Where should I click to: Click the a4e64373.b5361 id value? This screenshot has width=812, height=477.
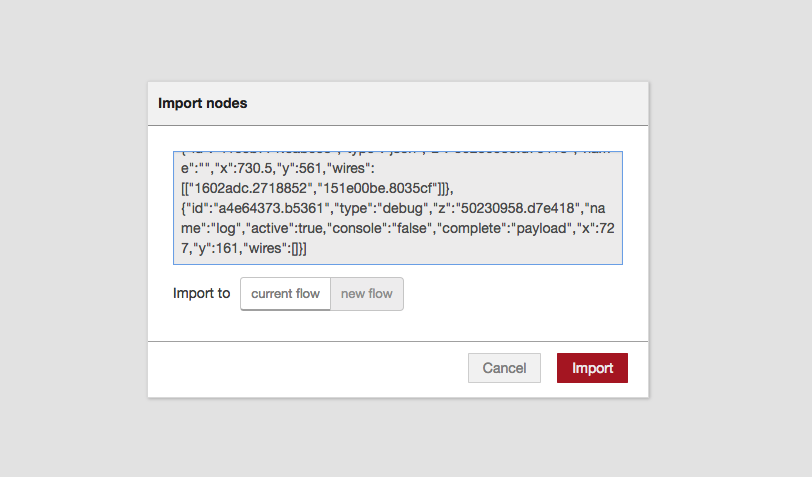click(271, 208)
